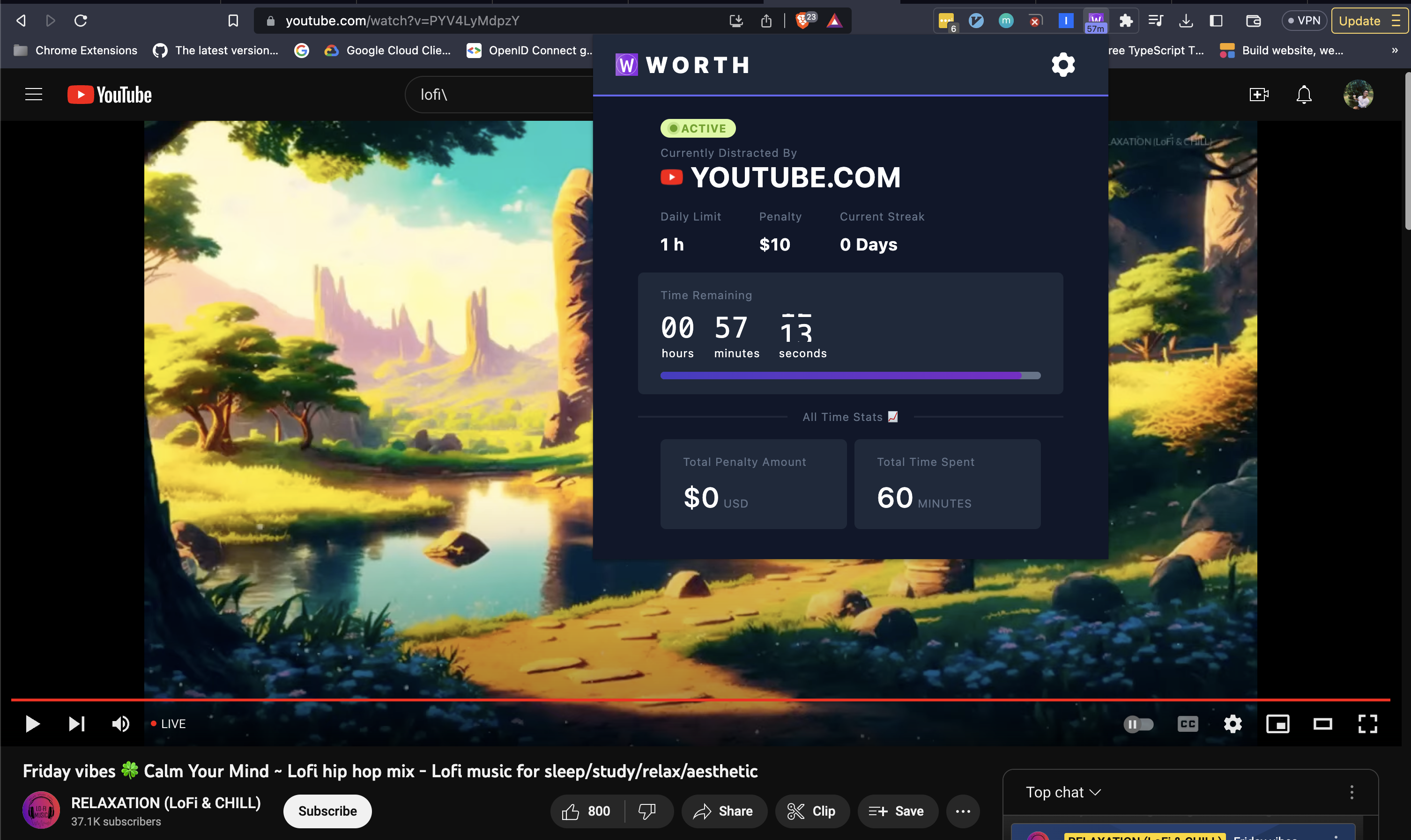This screenshot has width=1411, height=840.
Task: Click the Worth logo icon in popup
Action: coord(626,65)
